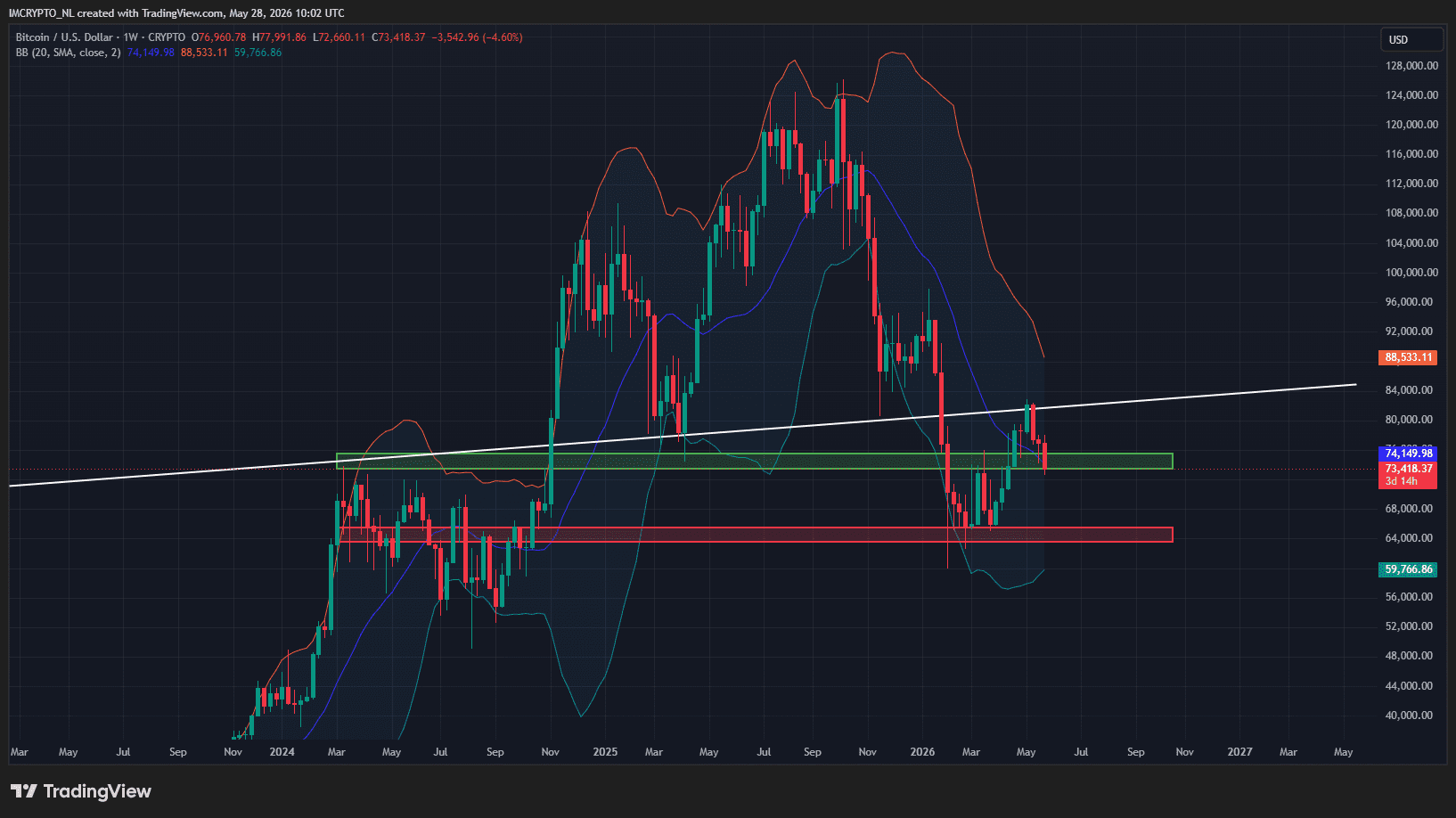Screen dimensions: 1456x818
Task: Click the open value O76,960.78
Action: pyautogui.click(x=218, y=37)
